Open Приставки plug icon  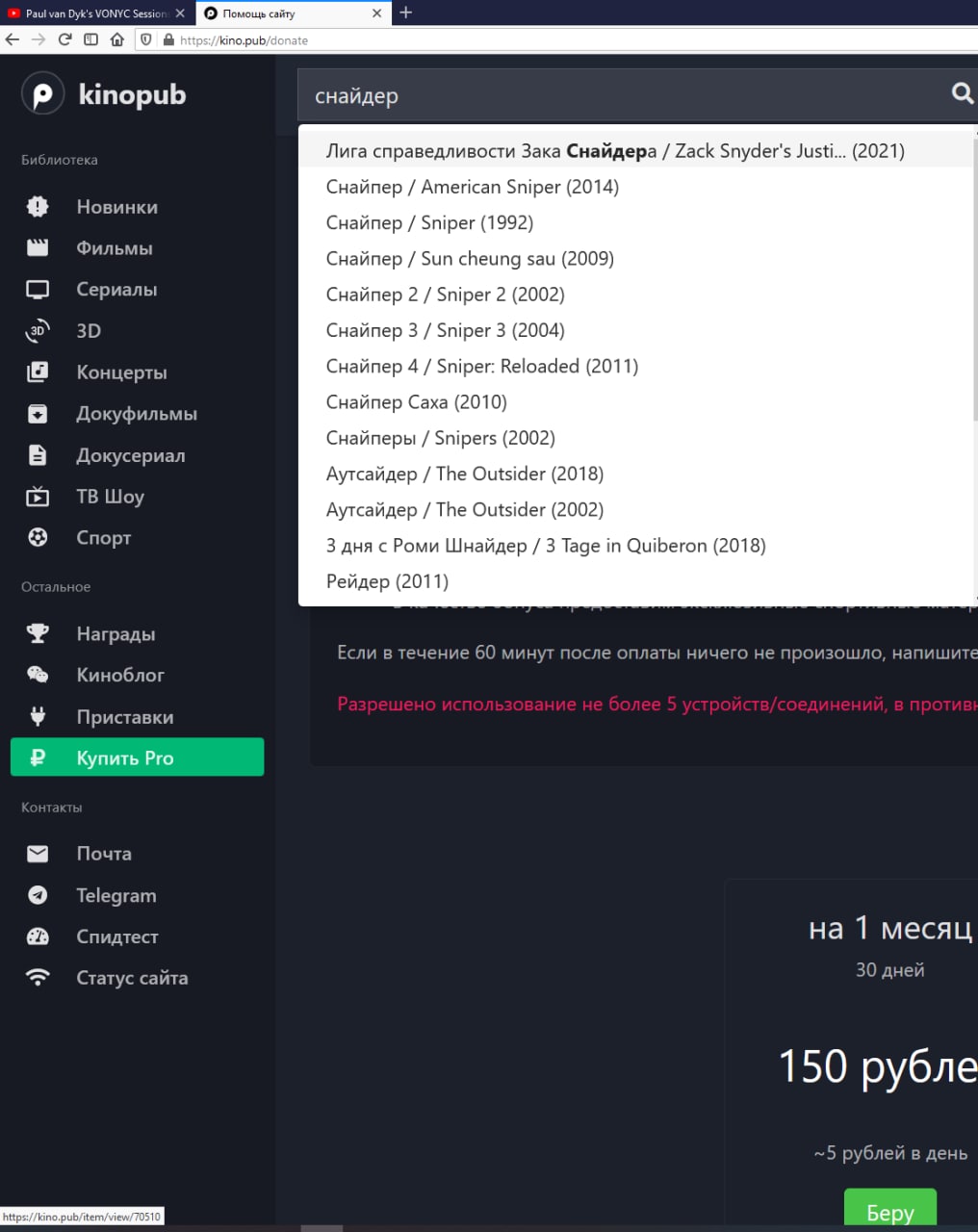(x=38, y=716)
